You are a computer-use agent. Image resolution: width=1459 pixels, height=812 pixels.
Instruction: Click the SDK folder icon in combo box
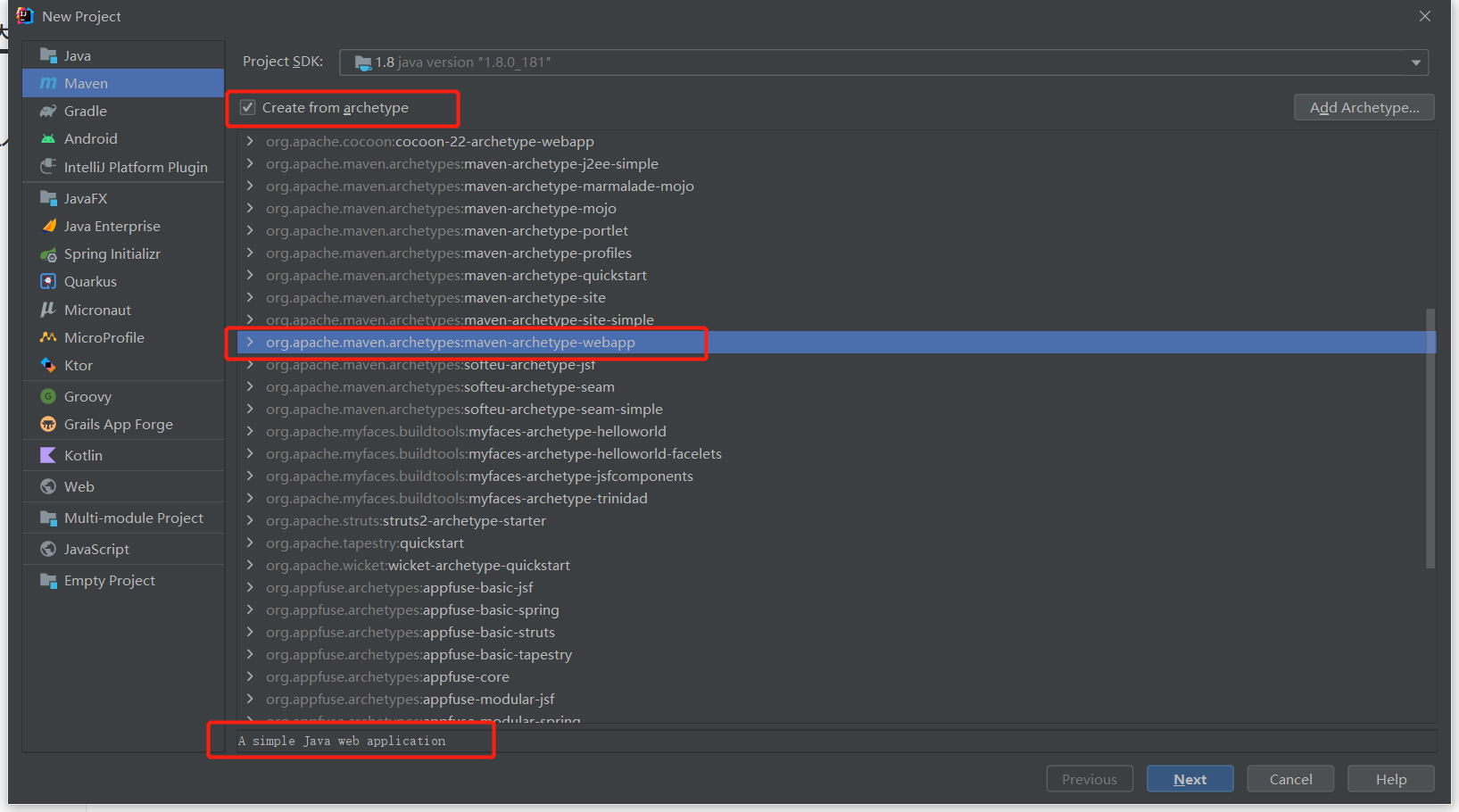pos(363,62)
